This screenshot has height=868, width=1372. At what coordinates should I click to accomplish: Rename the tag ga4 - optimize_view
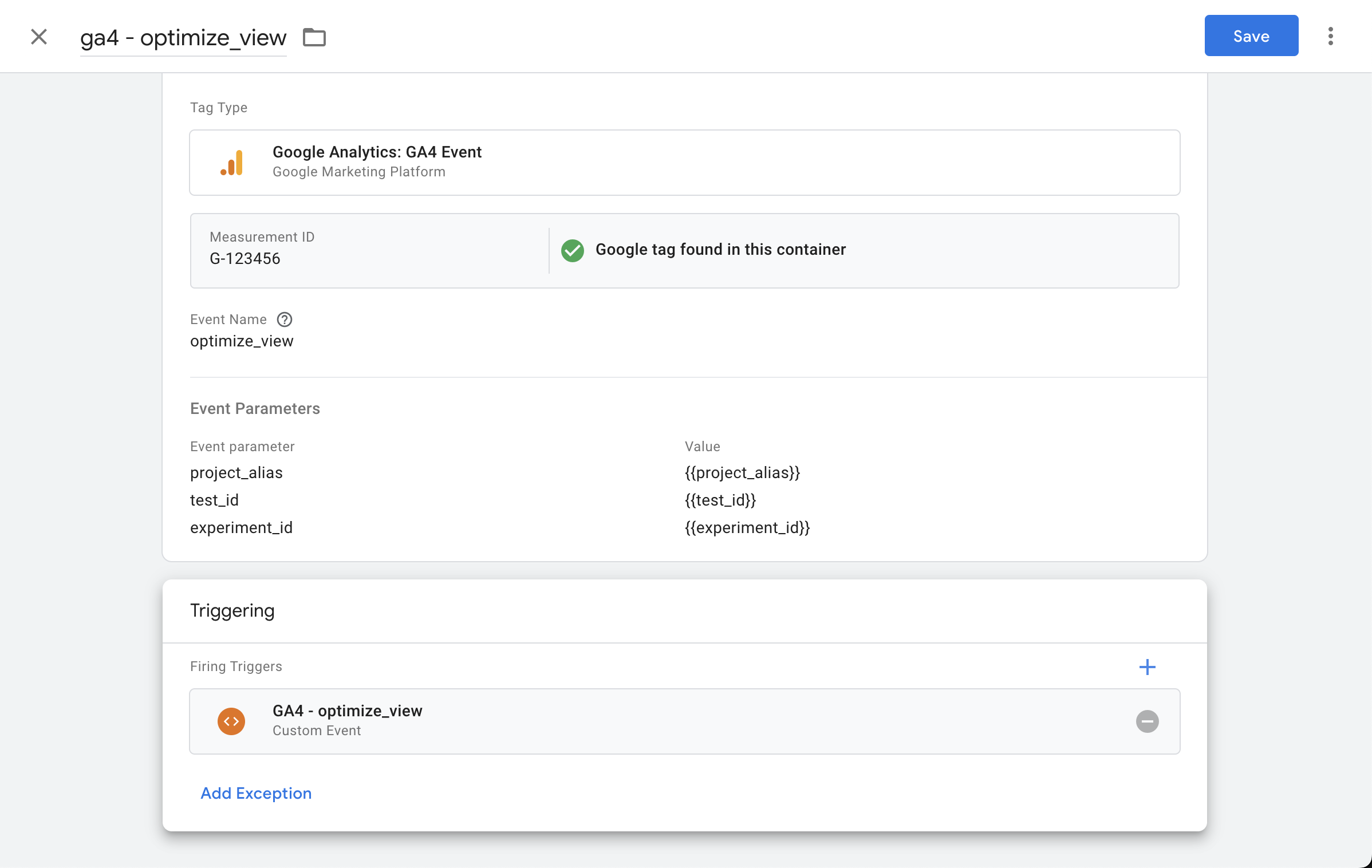click(x=183, y=37)
